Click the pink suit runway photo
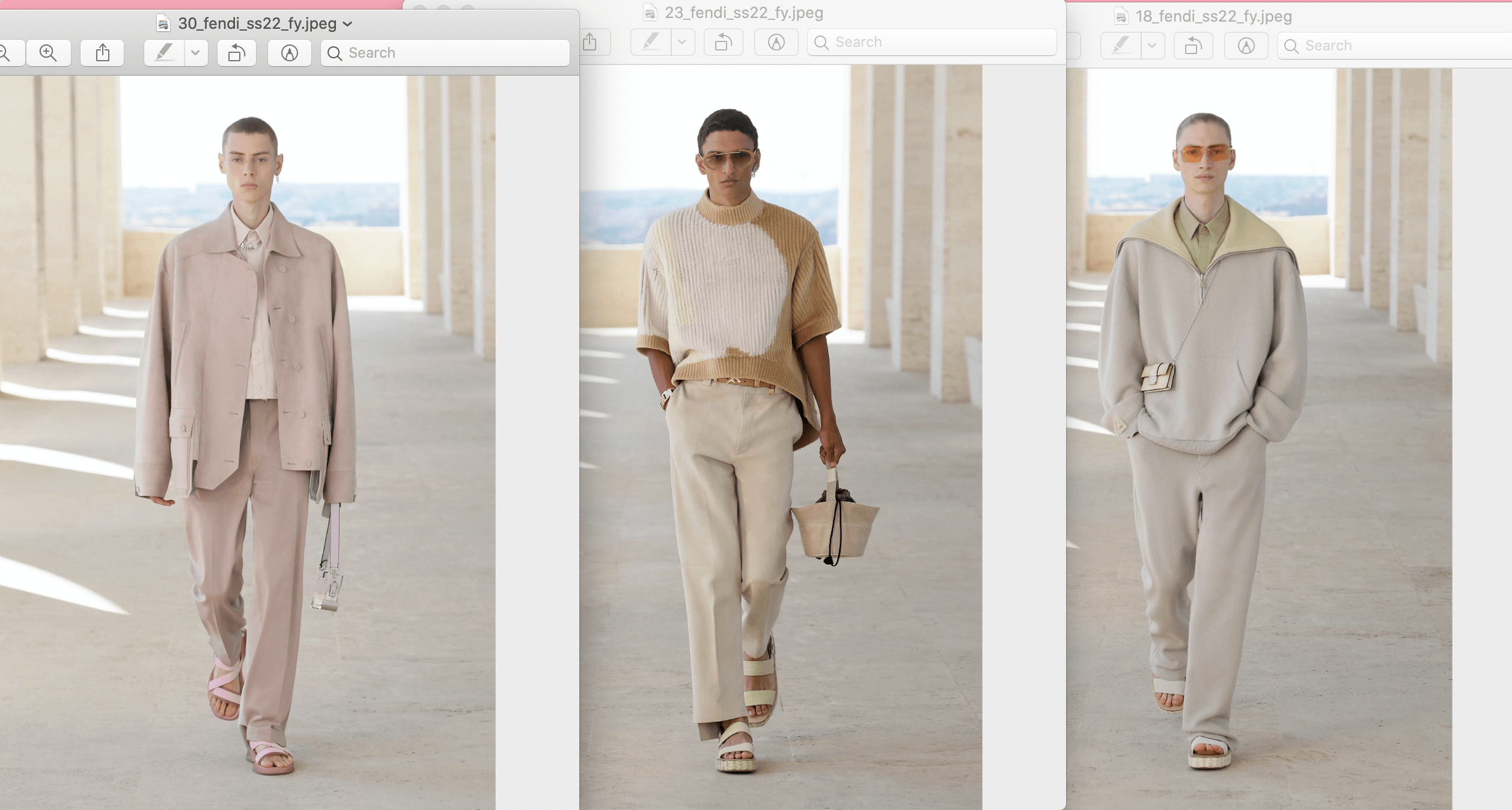The height and width of the screenshot is (810, 1512). tap(248, 442)
